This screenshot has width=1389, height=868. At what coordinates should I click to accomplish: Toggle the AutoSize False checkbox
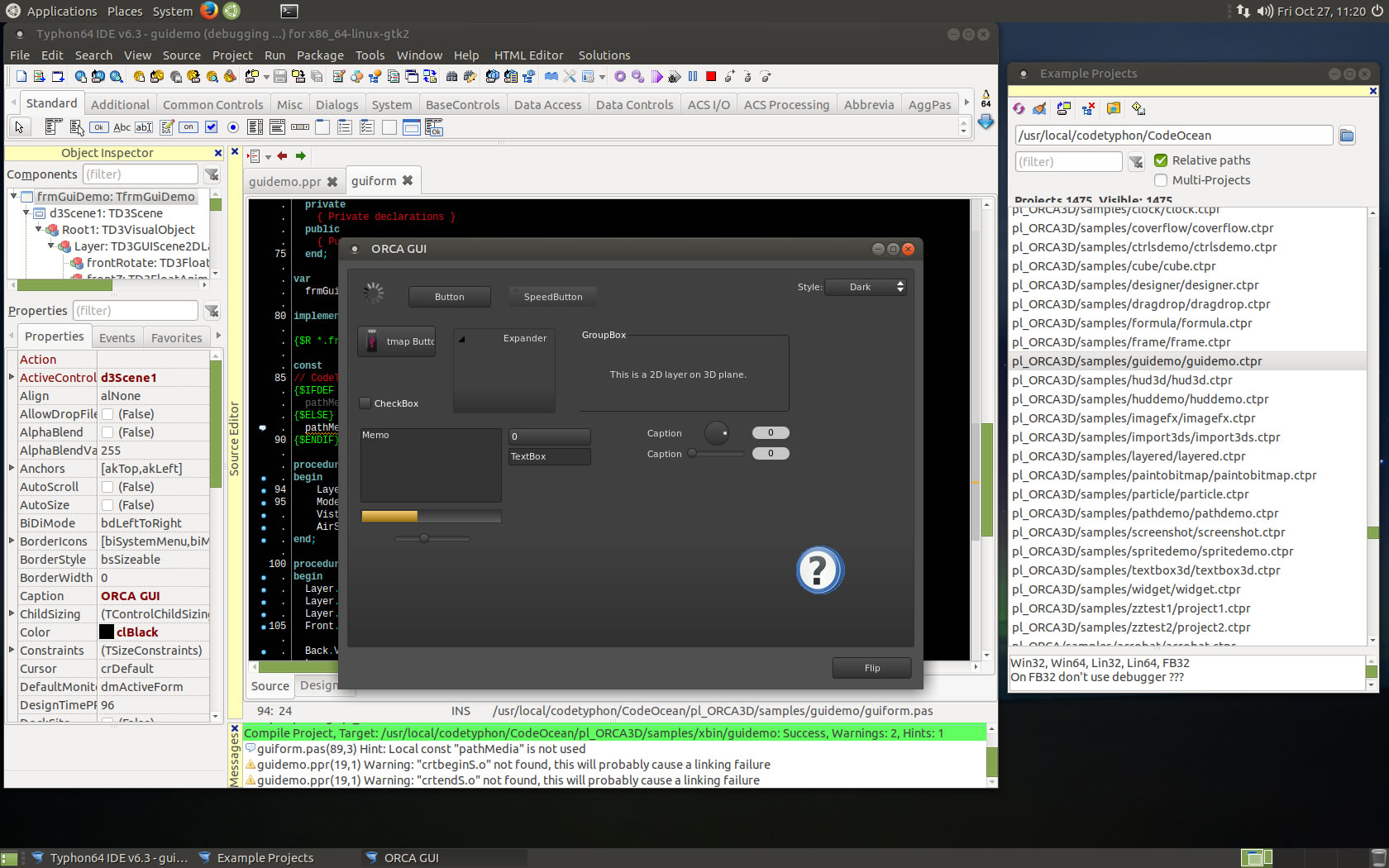pyautogui.click(x=107, y=505)
